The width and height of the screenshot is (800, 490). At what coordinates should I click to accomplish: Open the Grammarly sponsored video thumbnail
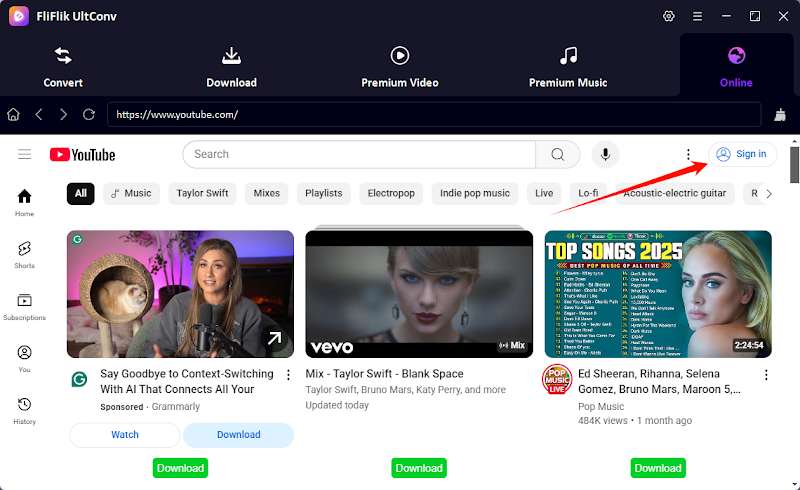180,294
